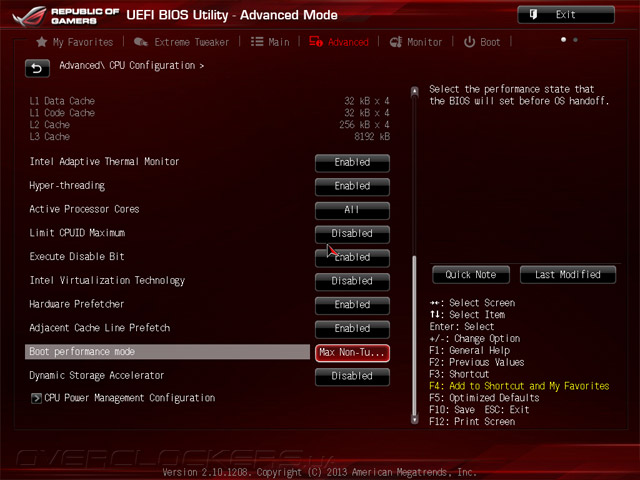The width and height of the screenshot is (640, 480).
Task: Click the L1 Code Cache info row
Action: coord(209,113)
